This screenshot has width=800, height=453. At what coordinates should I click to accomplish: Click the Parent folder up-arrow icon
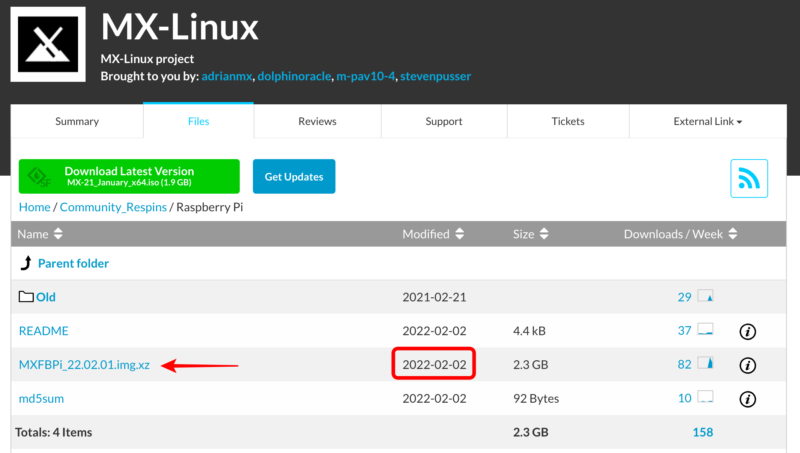26,263
